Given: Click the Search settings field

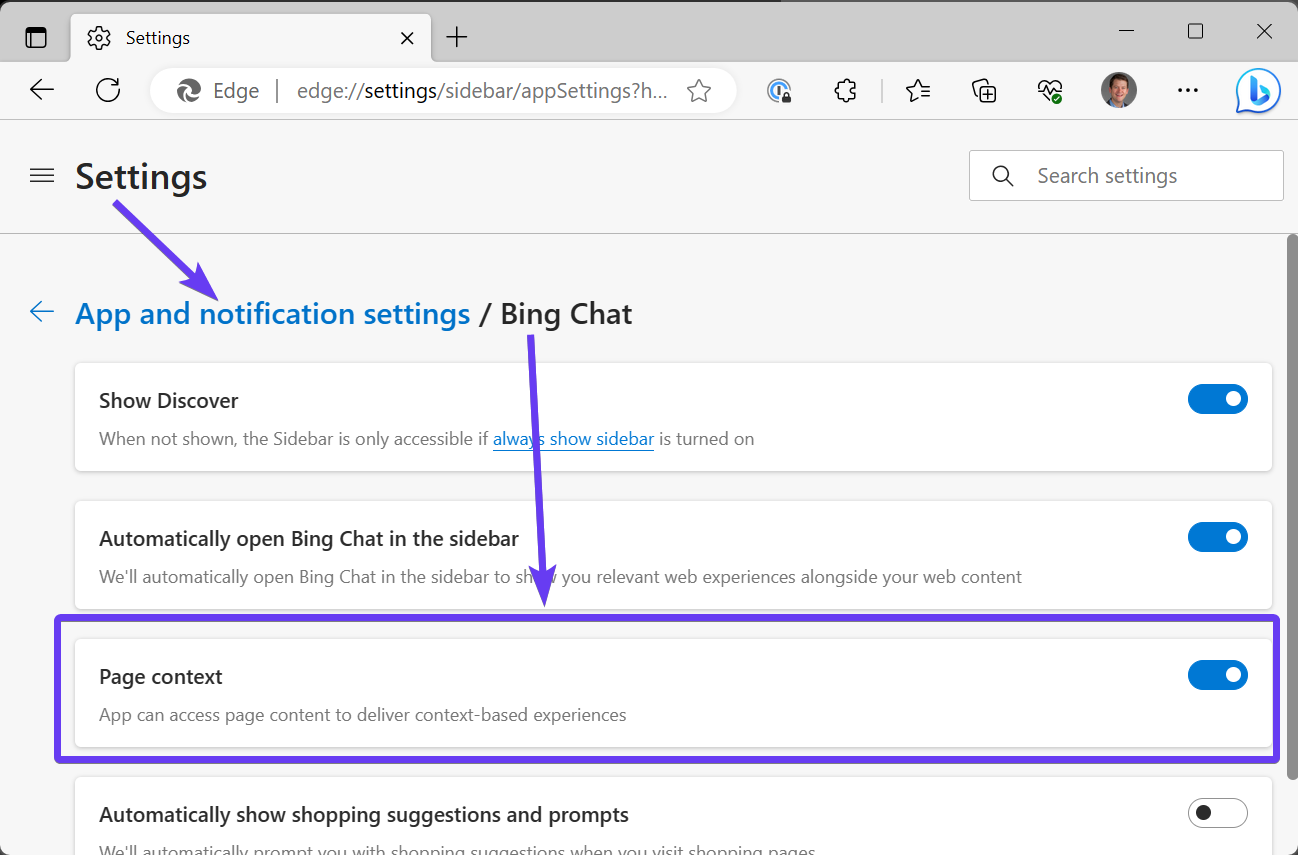Looking at the screenshot, I should click(1126, 175).
